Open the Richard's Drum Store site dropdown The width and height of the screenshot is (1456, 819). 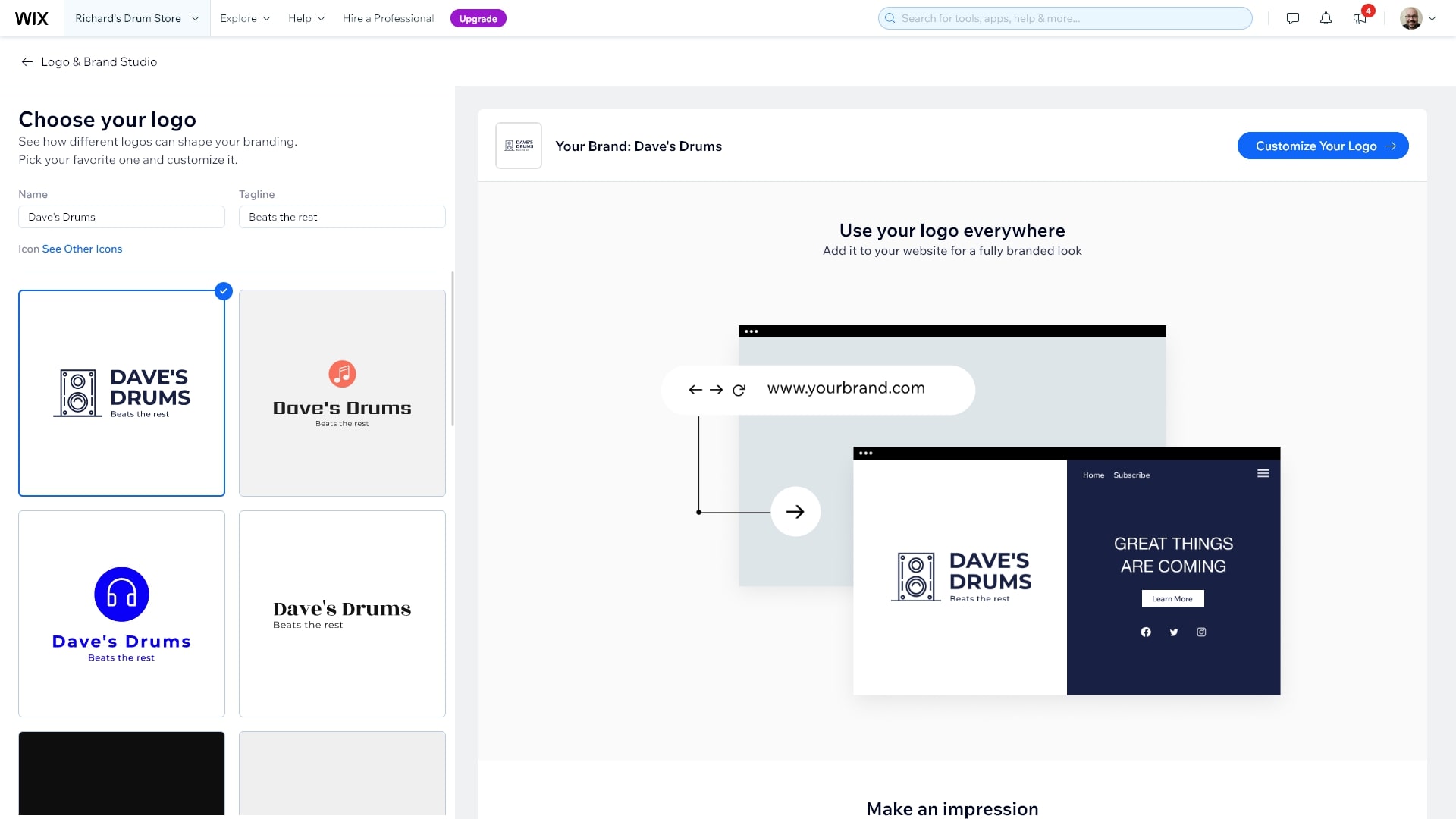[136, 18]
